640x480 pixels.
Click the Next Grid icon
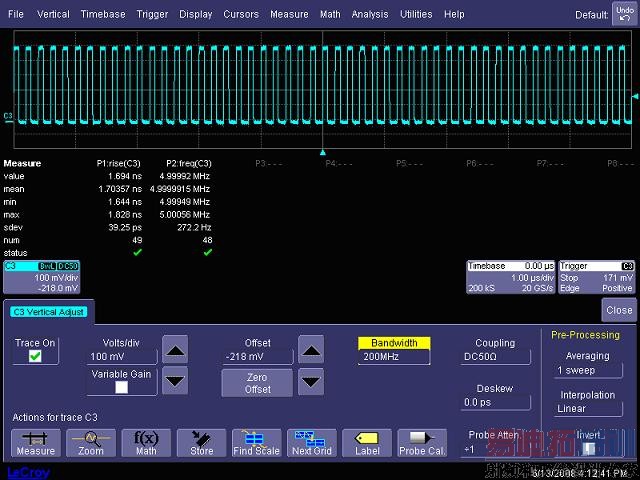[311, 441]
